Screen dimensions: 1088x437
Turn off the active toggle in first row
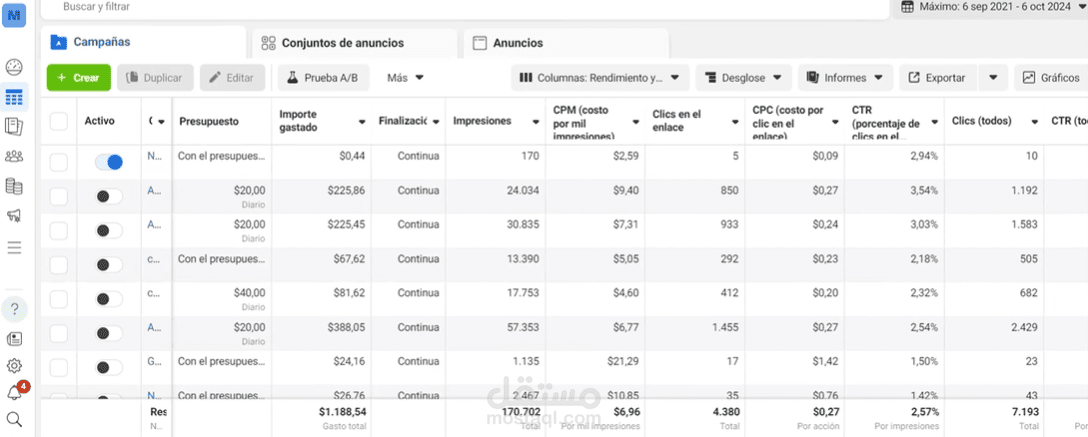(x=108, y=162)
